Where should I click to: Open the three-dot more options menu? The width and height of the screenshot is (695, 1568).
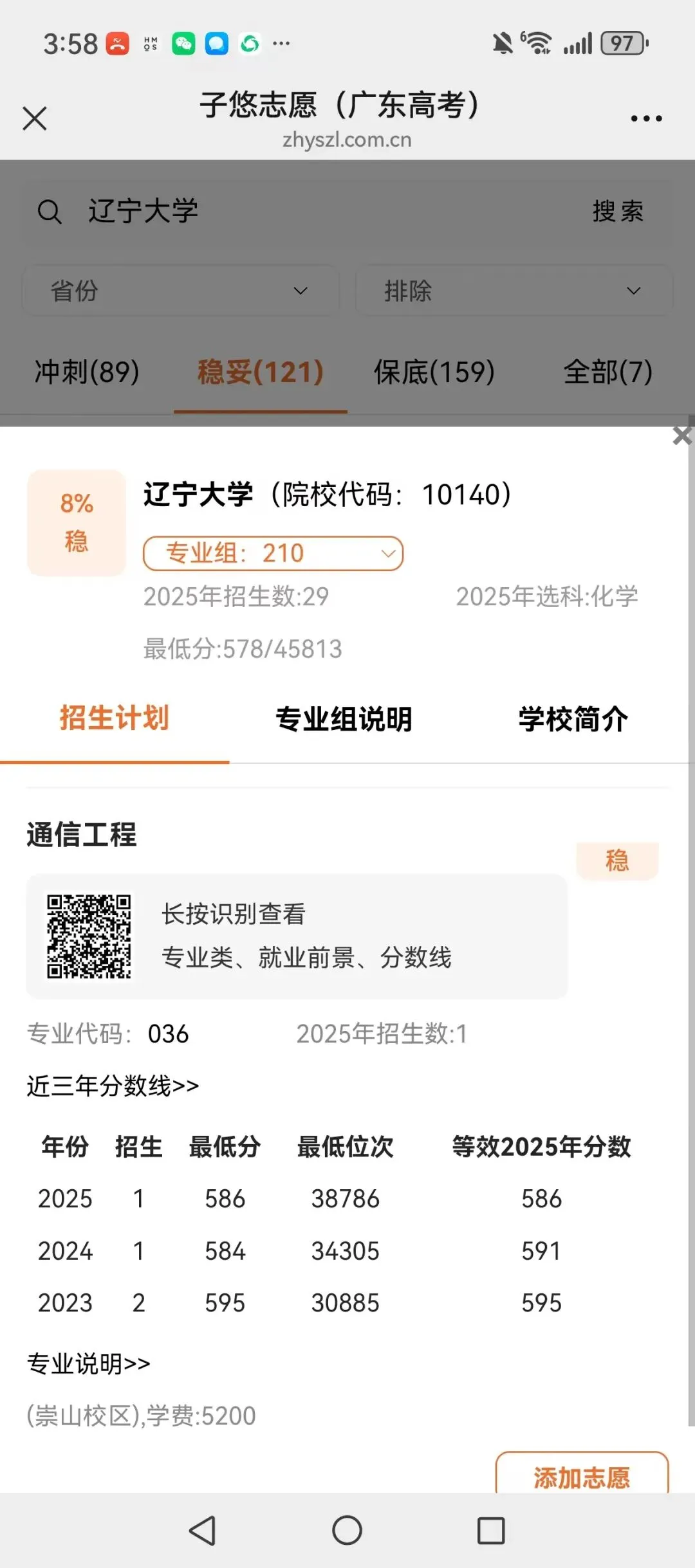coord(646,118)
